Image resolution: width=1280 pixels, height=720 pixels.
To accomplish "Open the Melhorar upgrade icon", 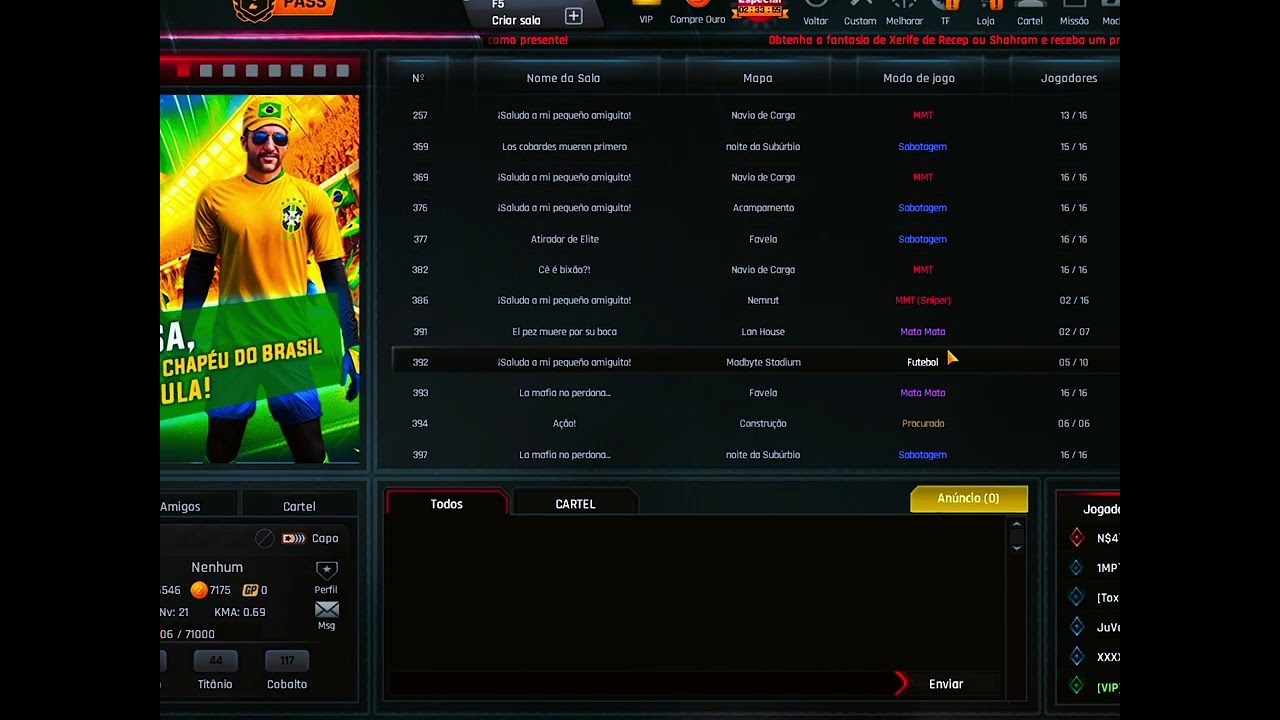I will pyautogui.click(x=904, y=5).
